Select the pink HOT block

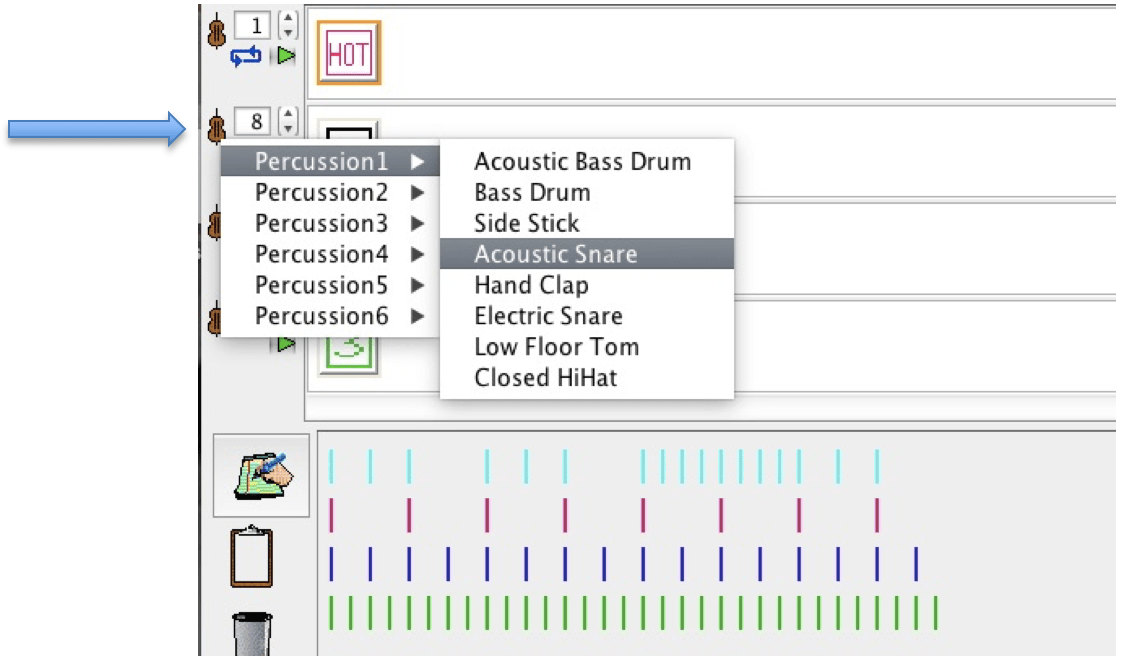point(349,52)
